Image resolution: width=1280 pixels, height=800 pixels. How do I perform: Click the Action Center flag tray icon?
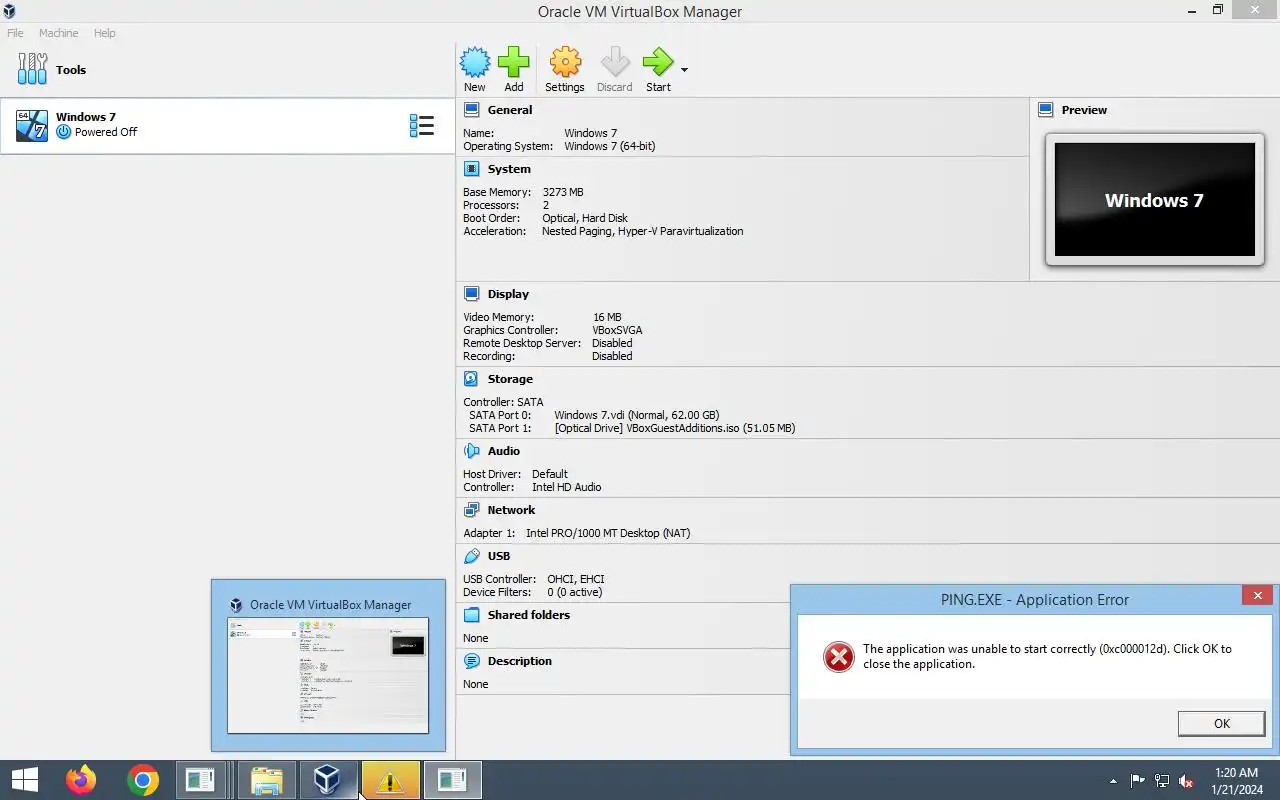click(1138, 781)
